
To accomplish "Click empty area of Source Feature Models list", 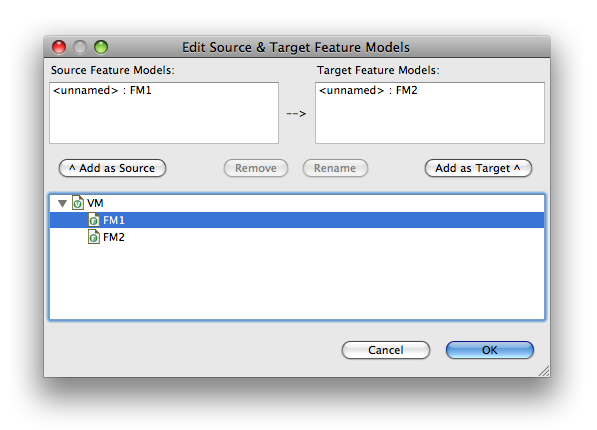I will (164, 122).
